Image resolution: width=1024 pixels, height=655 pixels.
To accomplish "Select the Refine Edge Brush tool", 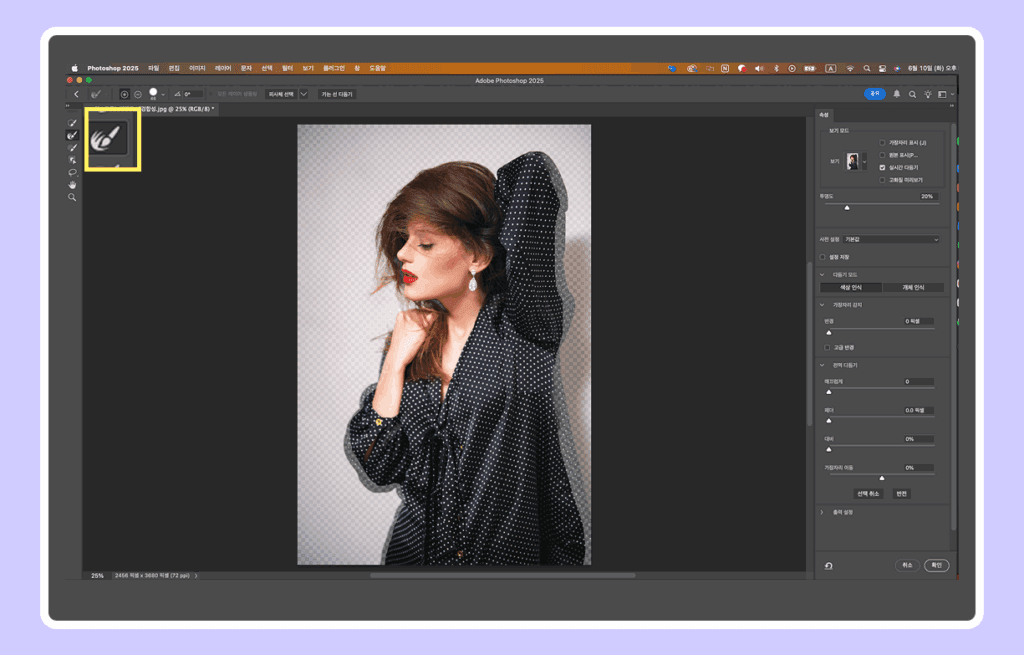I will [x=72, y=135].
